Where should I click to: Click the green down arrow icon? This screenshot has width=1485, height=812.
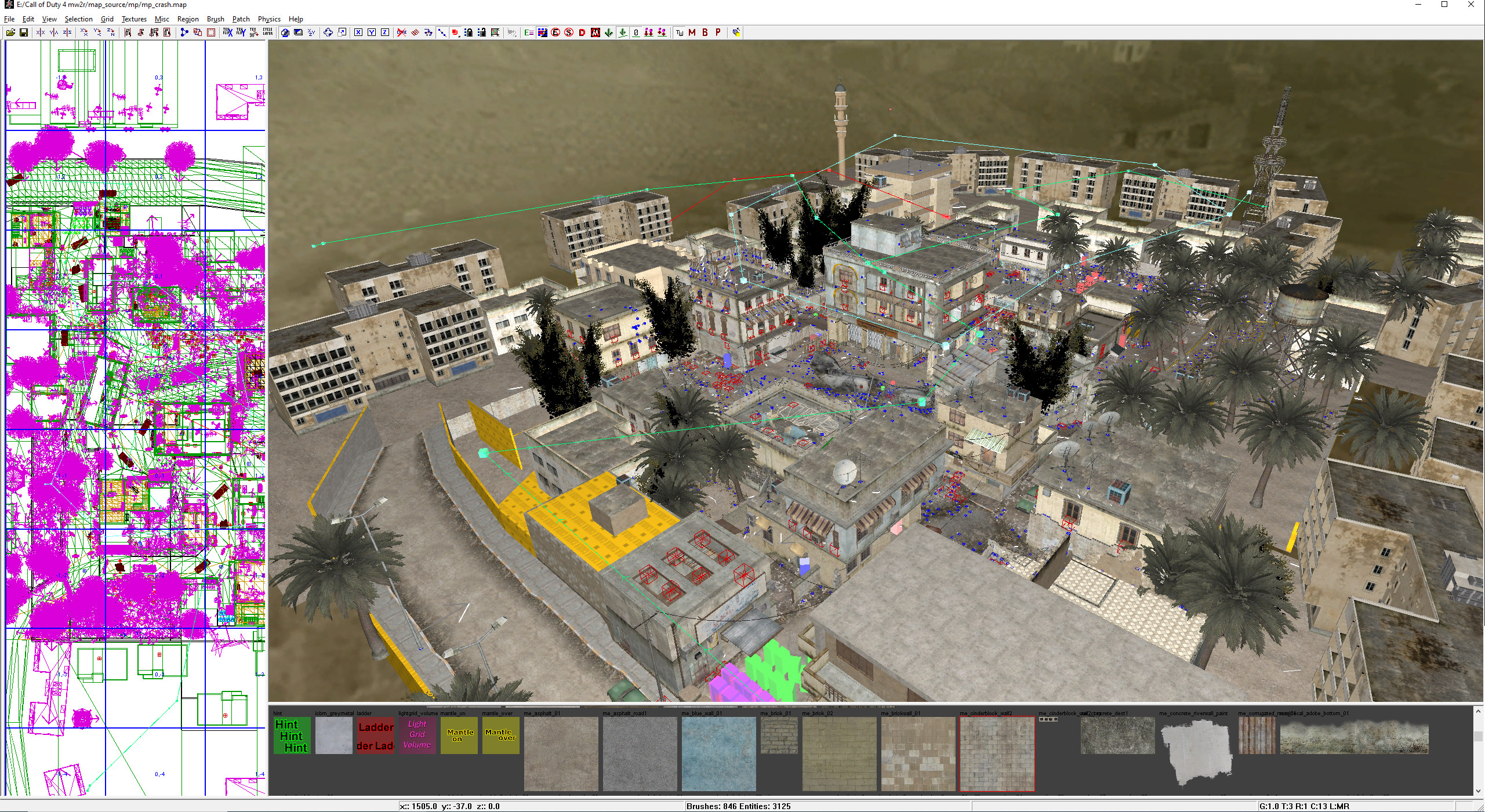[x=609, y=32]
